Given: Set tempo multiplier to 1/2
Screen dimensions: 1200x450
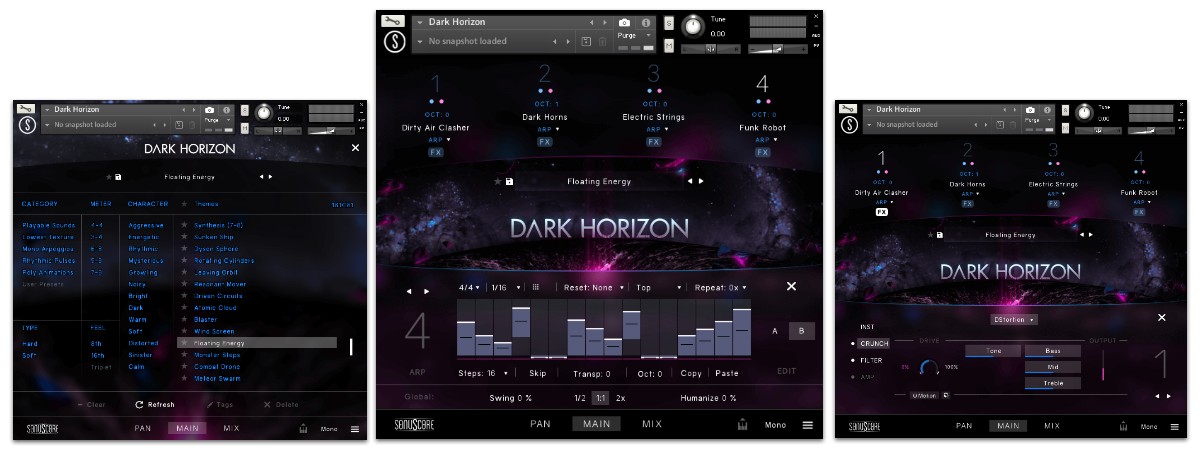Looking at the screenshot, I should [580, 398].
